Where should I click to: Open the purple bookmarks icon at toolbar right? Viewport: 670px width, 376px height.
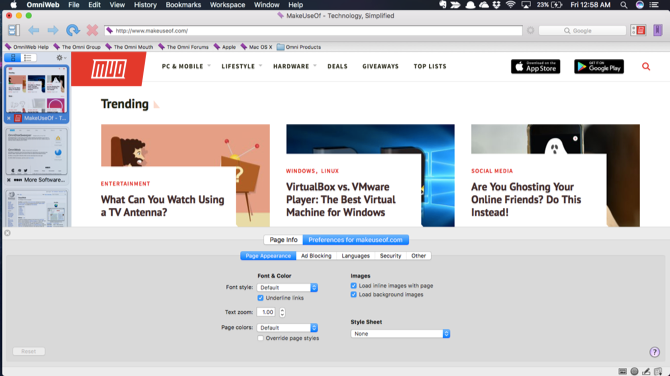[x=658, y=30]
